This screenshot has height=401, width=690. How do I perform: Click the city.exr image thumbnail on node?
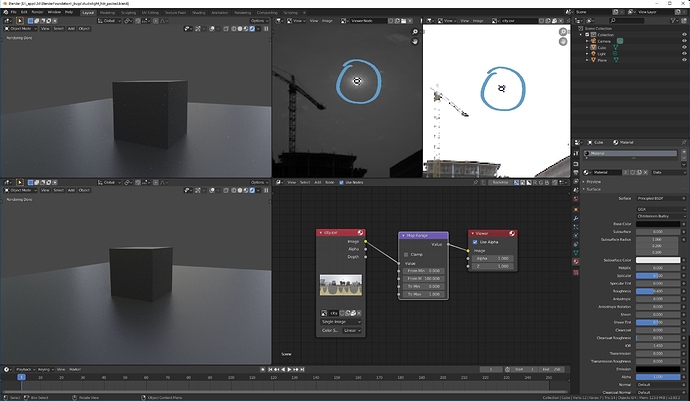341,285
